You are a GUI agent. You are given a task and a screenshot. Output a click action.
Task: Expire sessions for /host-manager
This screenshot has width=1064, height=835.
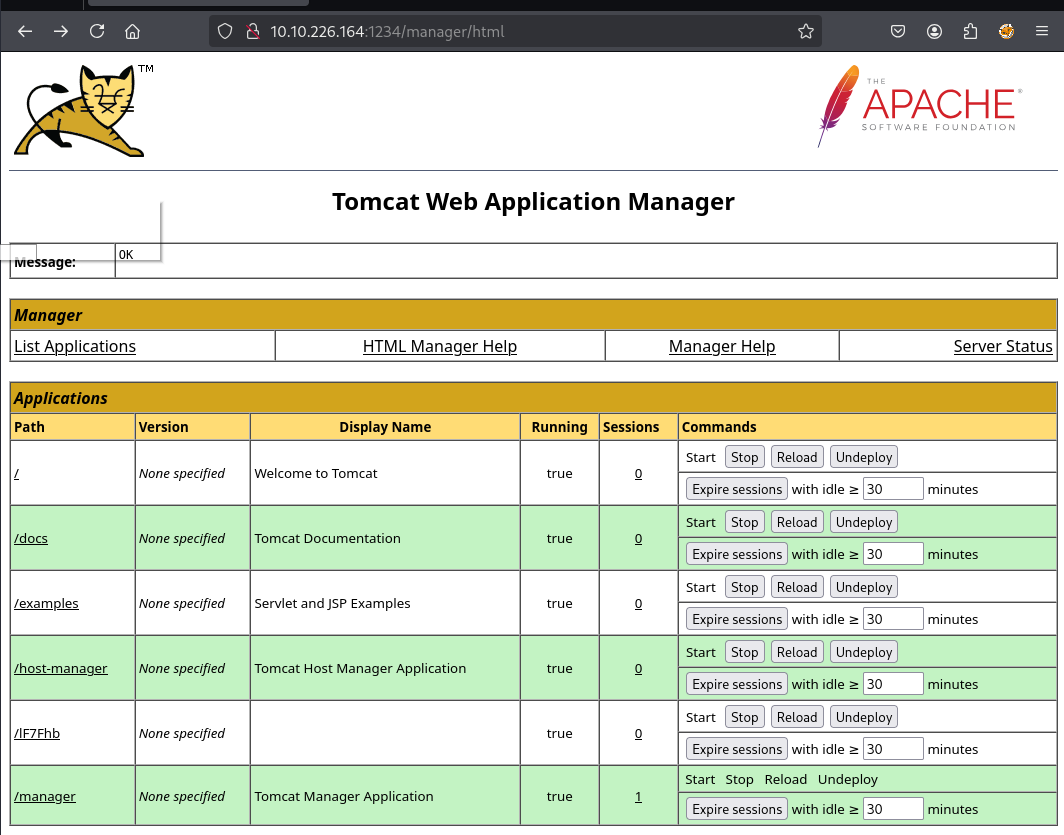[x=737, y=684]
